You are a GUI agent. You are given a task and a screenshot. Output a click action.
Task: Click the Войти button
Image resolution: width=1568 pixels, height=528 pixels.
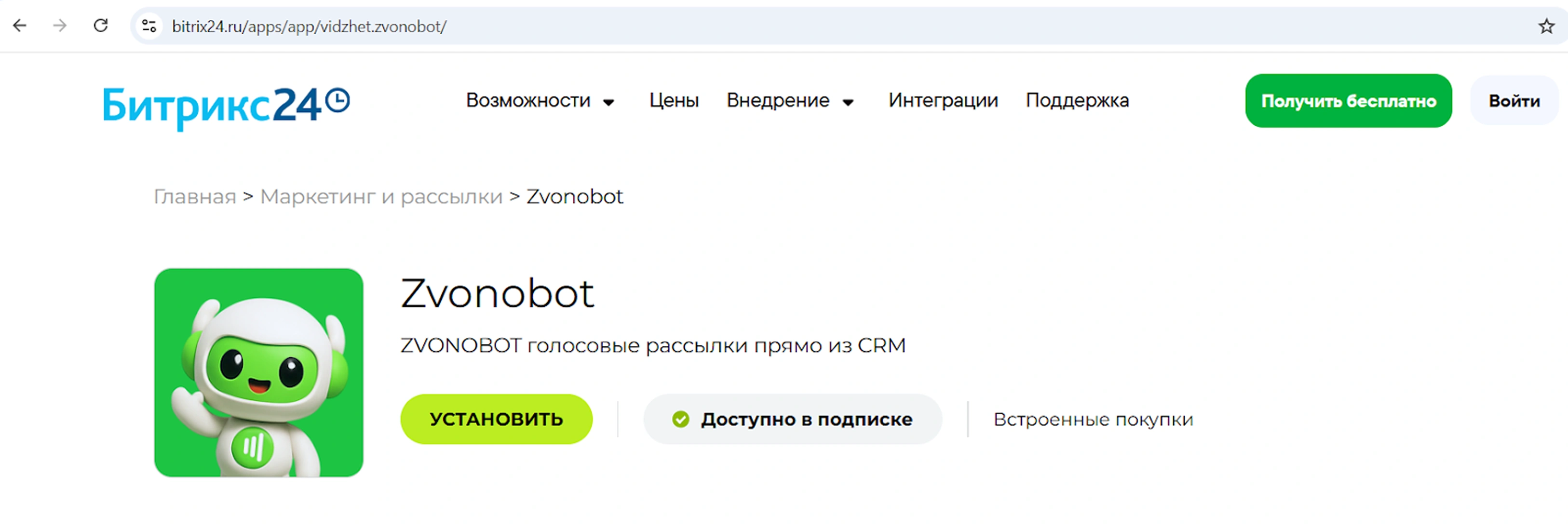[1514, 101]
